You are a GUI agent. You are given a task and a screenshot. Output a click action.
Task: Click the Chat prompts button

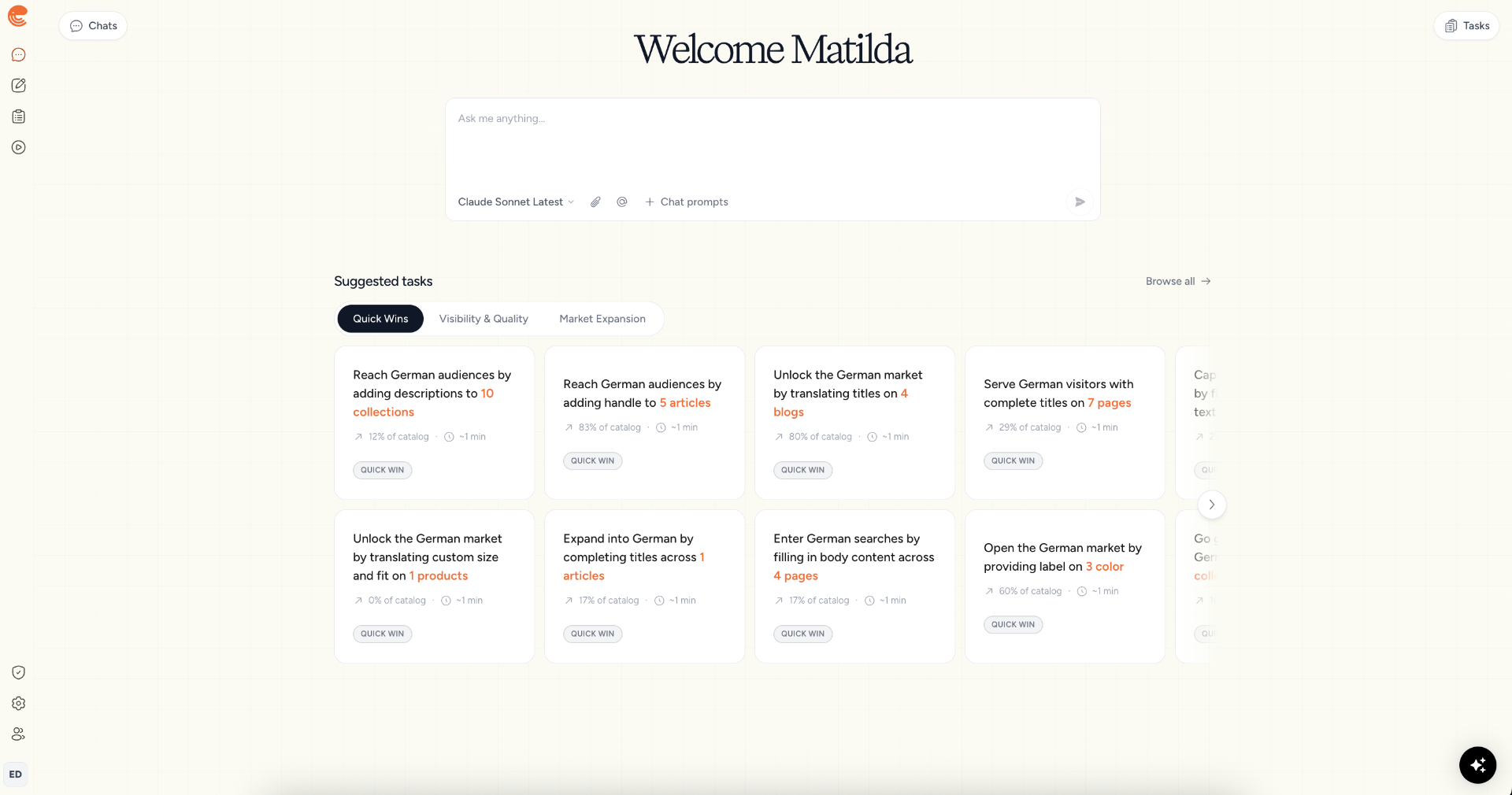(687, 202)
